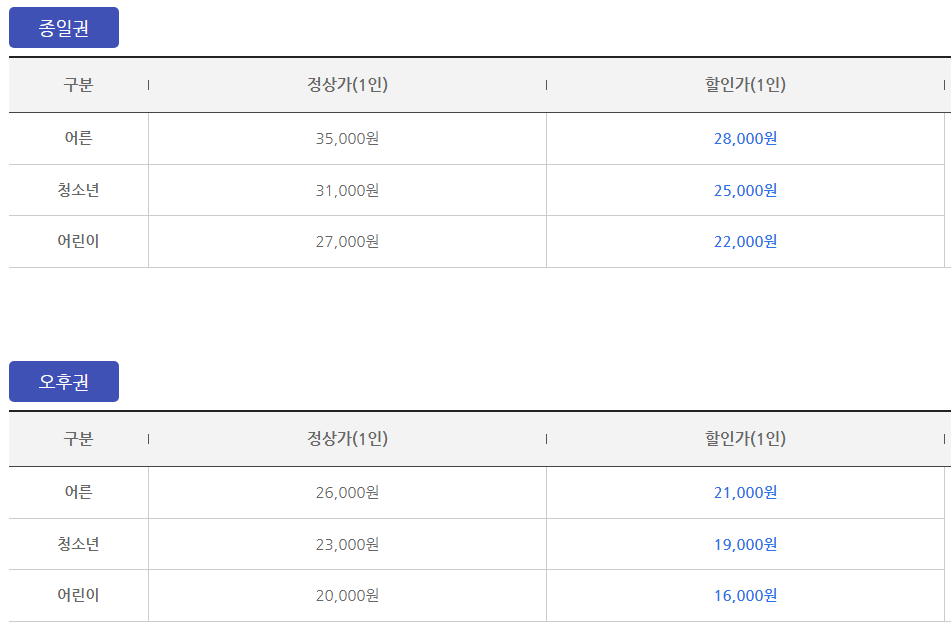Select the 할인가(1인) header in the afternoon table
Viewport: 951px width, 631px height.
click(x=744, y=440)
